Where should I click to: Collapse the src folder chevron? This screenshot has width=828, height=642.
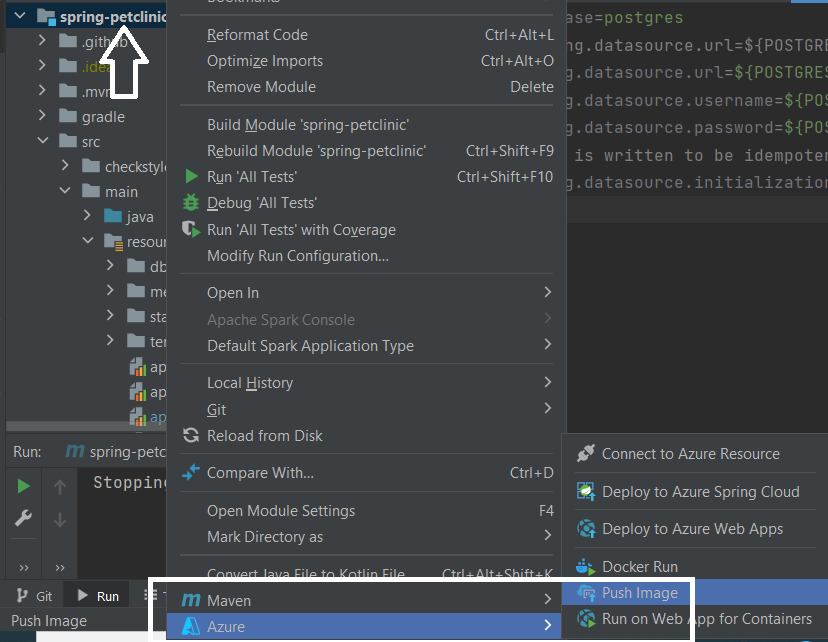click(43, 140)
